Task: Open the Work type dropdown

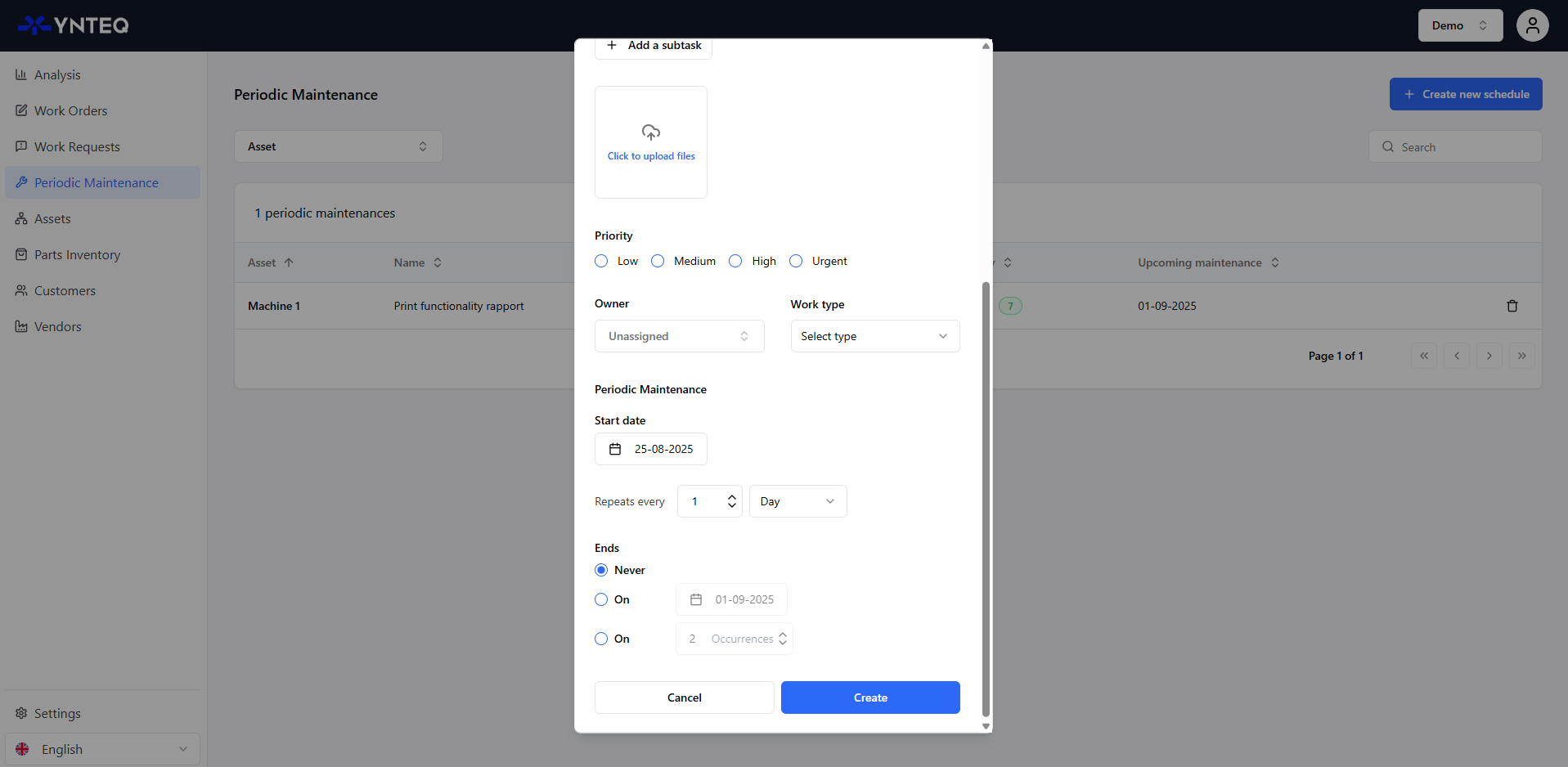Action: (874, 336)
